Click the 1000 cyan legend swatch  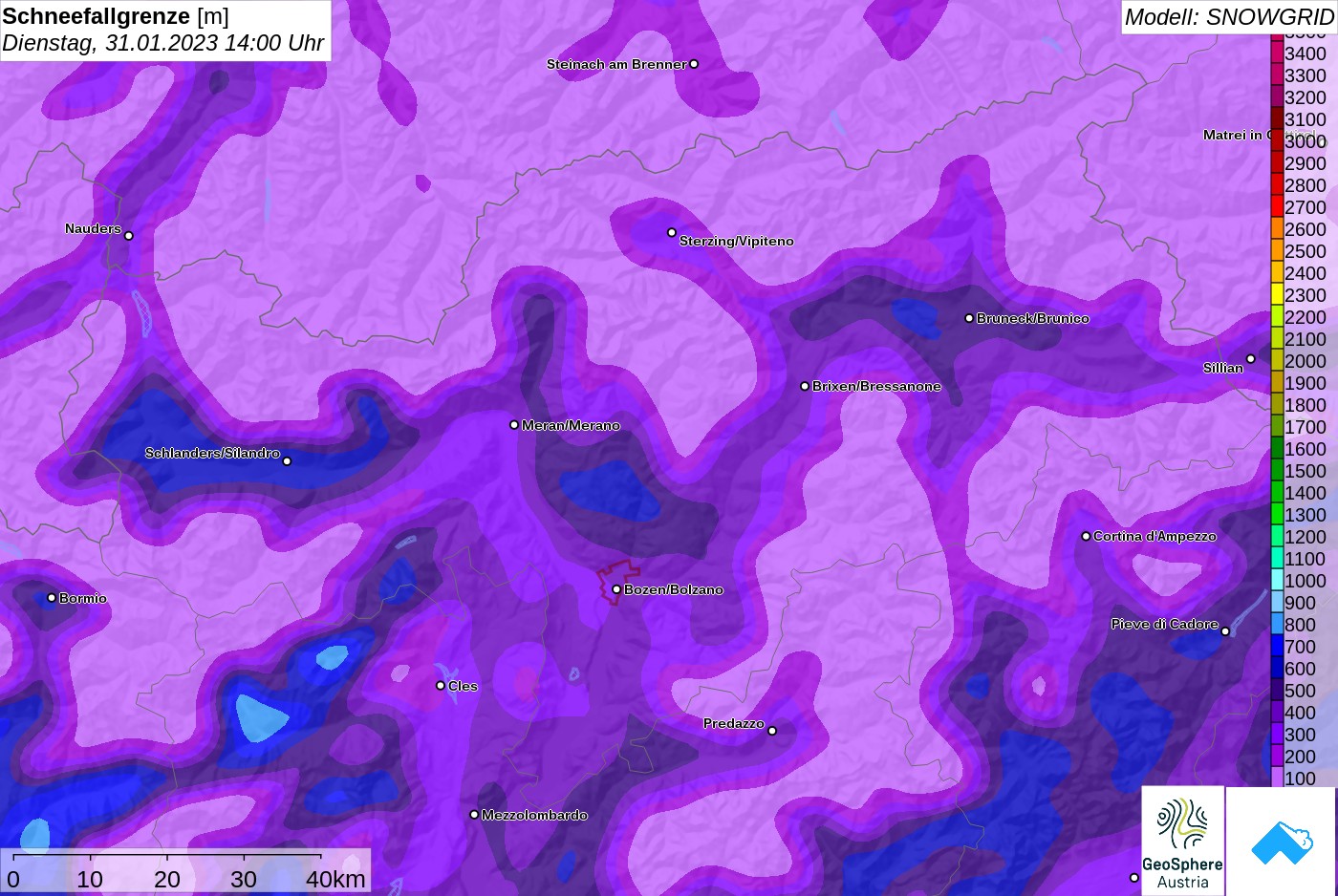click(x=1277, y=580)
